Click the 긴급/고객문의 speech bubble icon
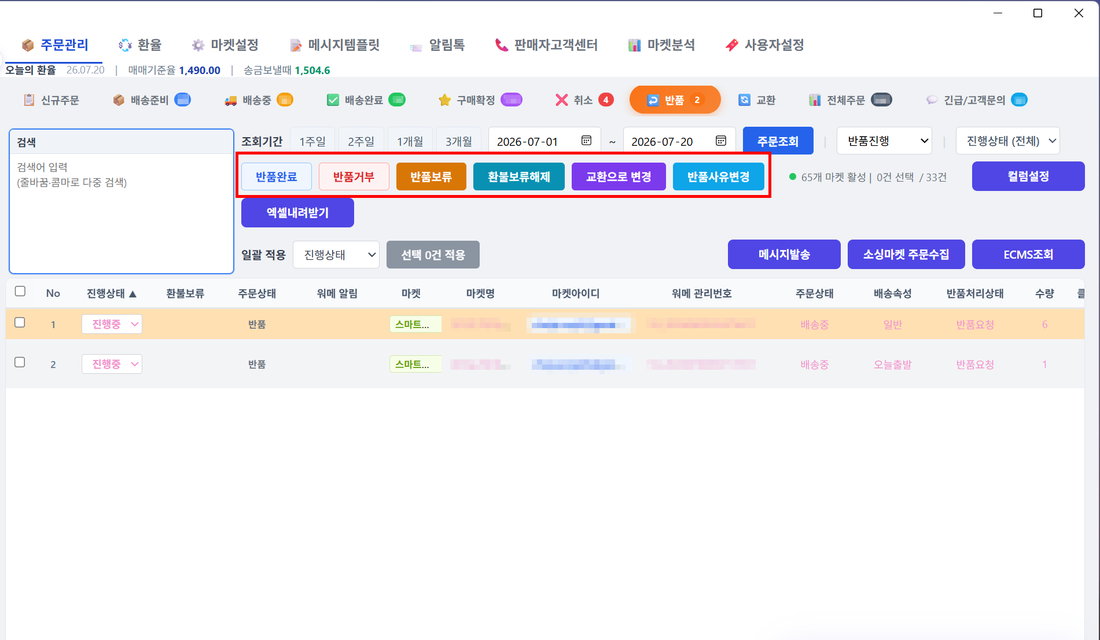Image resolution: width=1100 pixels, height=640 pixels. pos(932,100)
